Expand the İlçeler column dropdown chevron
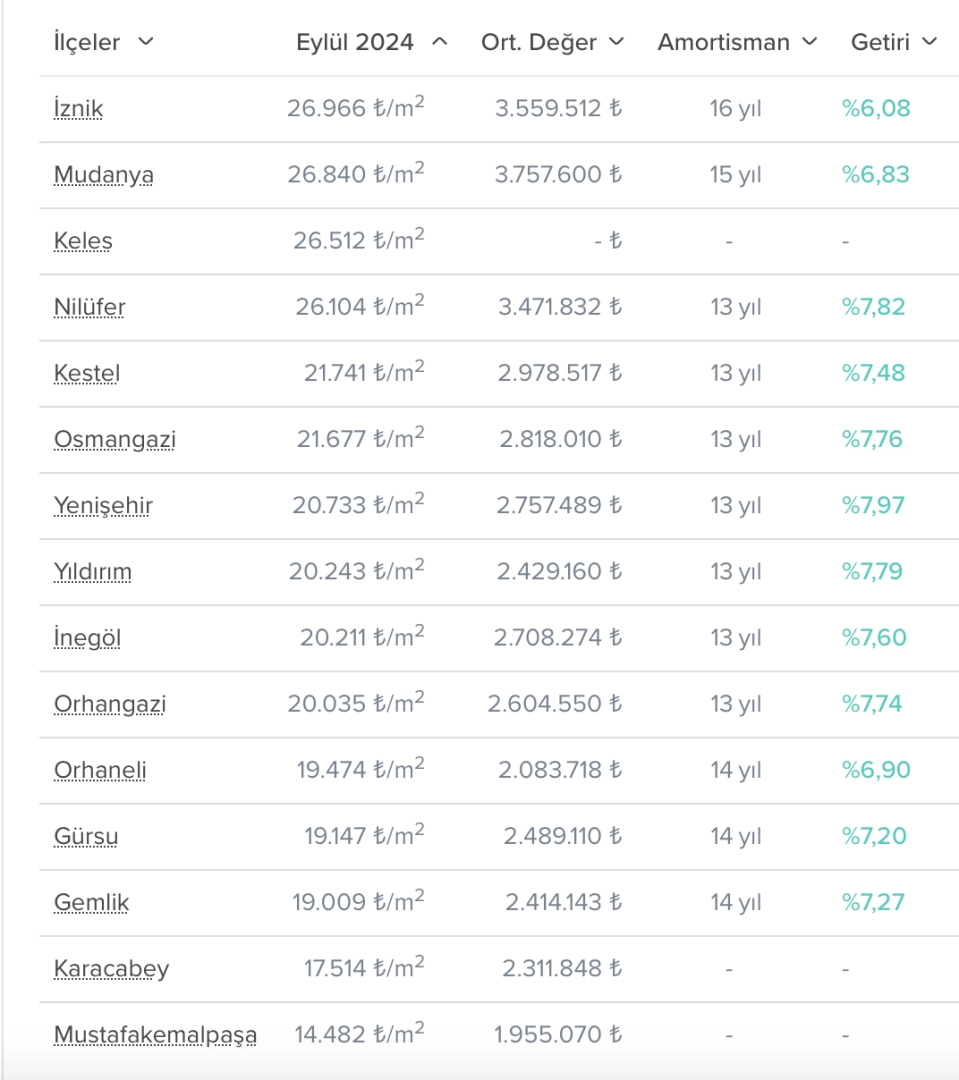Viewport: 959px width, 1080px height. (146, 42)
